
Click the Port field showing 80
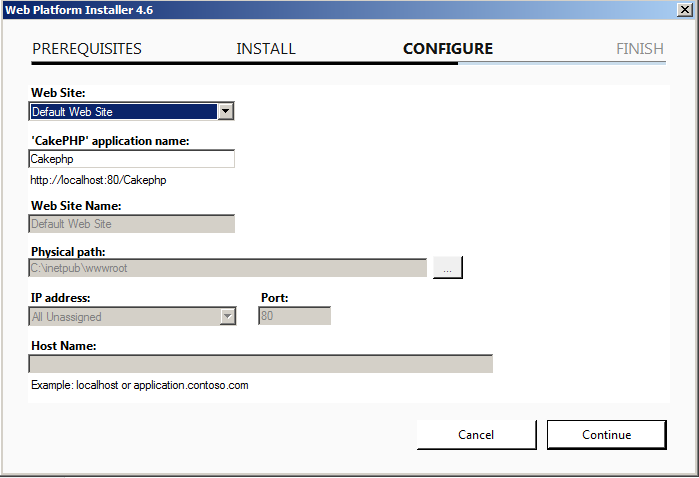(x=295, y=316)
